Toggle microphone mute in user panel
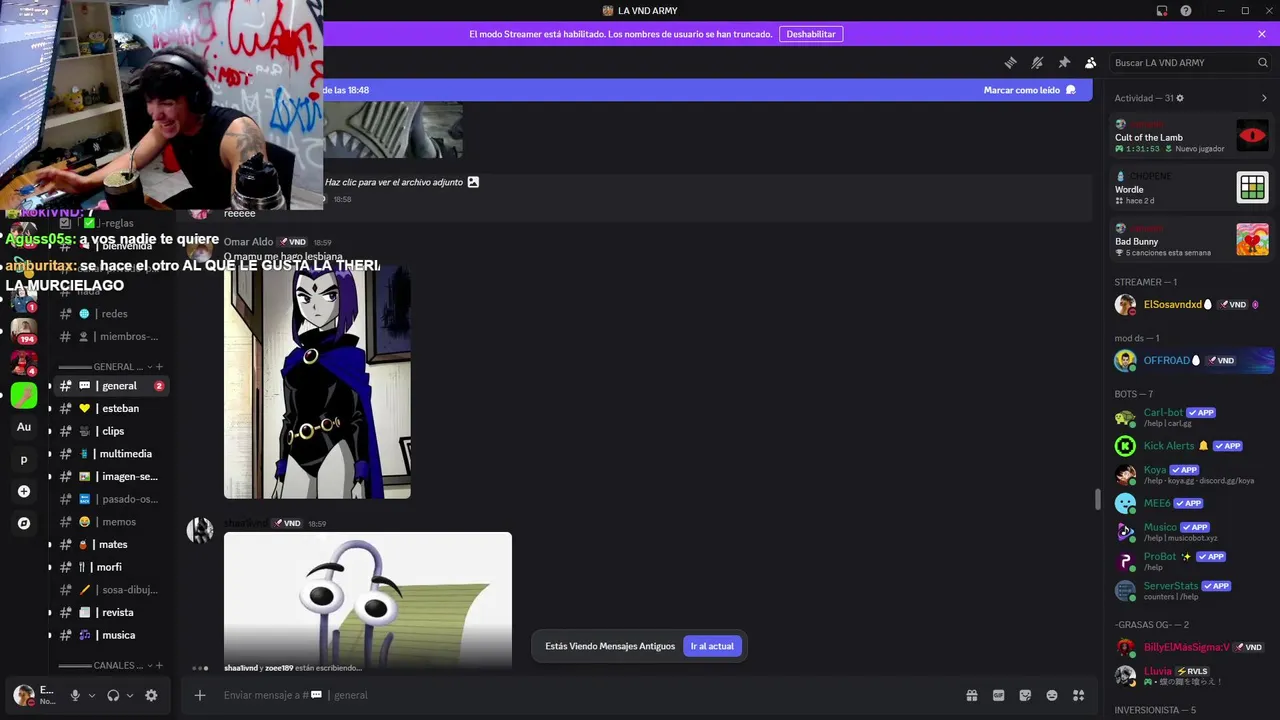 [75, 695]
